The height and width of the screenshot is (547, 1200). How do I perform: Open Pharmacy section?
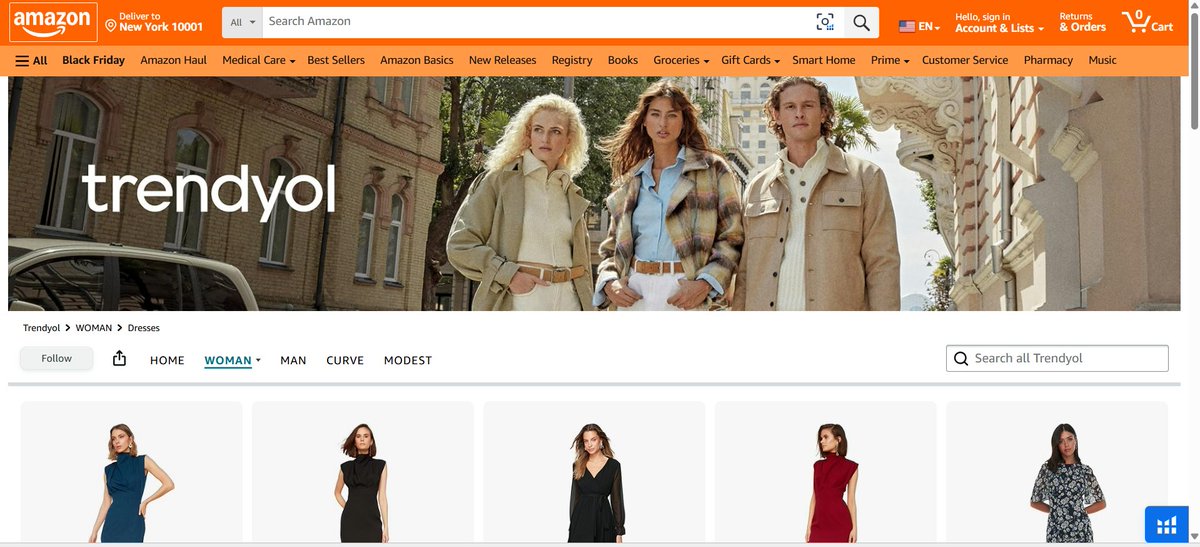[1048, 60]
